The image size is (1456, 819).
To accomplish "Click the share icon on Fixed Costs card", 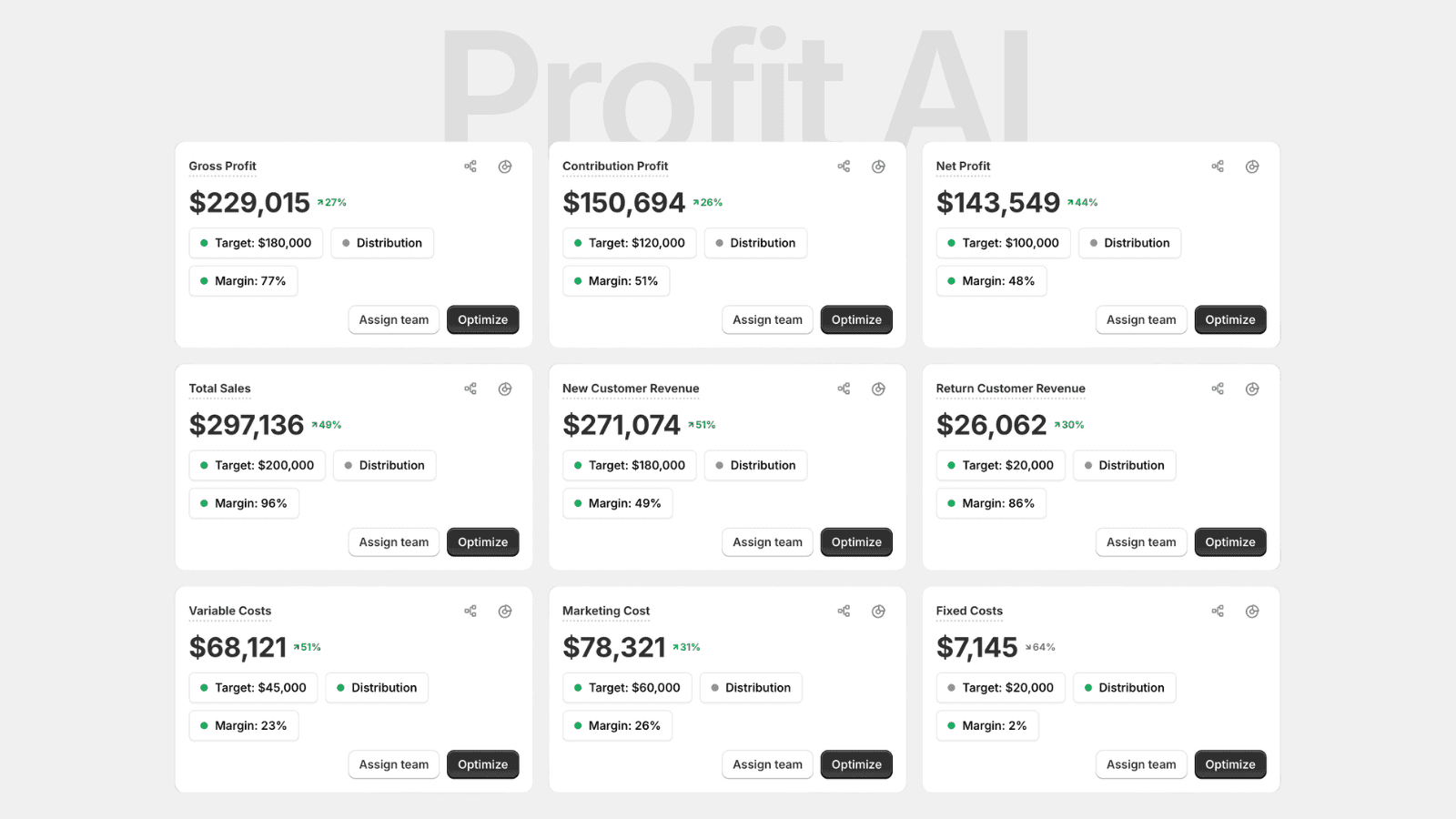I will click(x=1218, y=611).
